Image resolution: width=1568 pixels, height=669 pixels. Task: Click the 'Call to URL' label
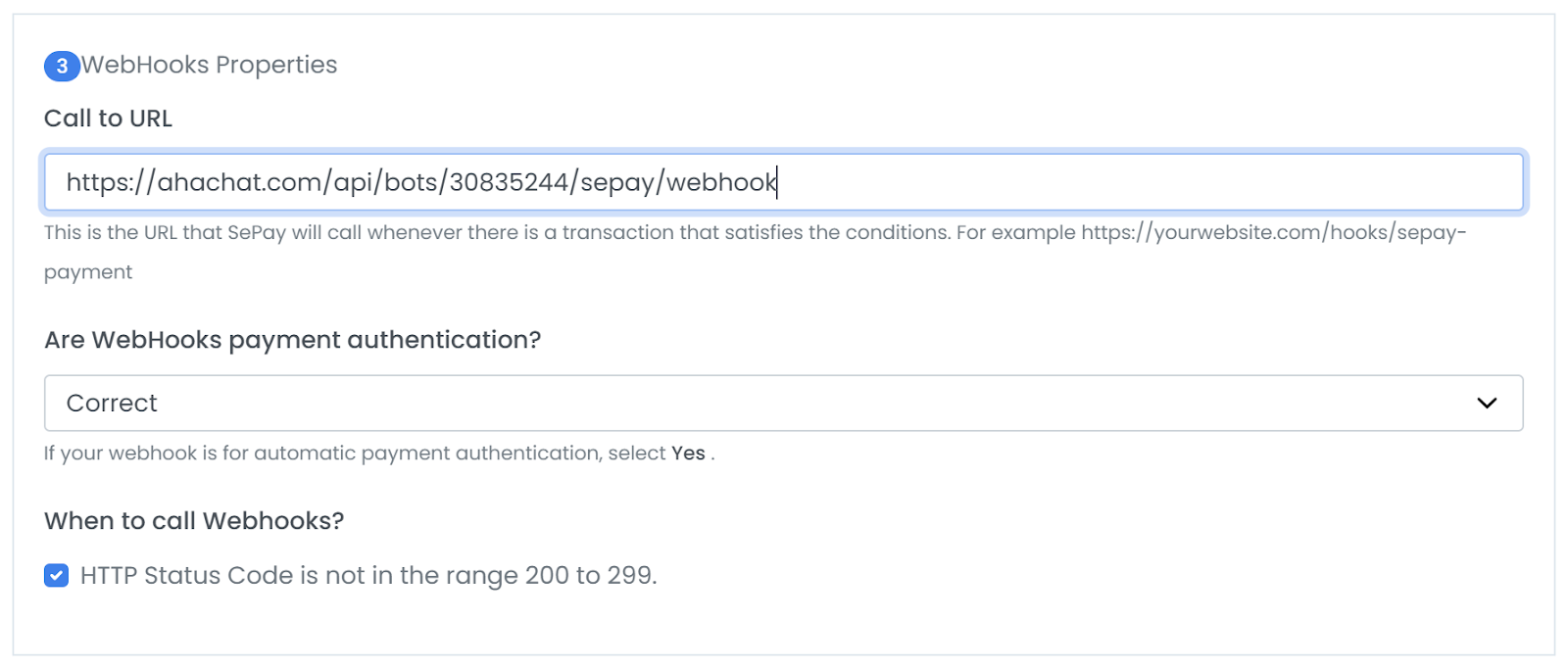(108, 119)
